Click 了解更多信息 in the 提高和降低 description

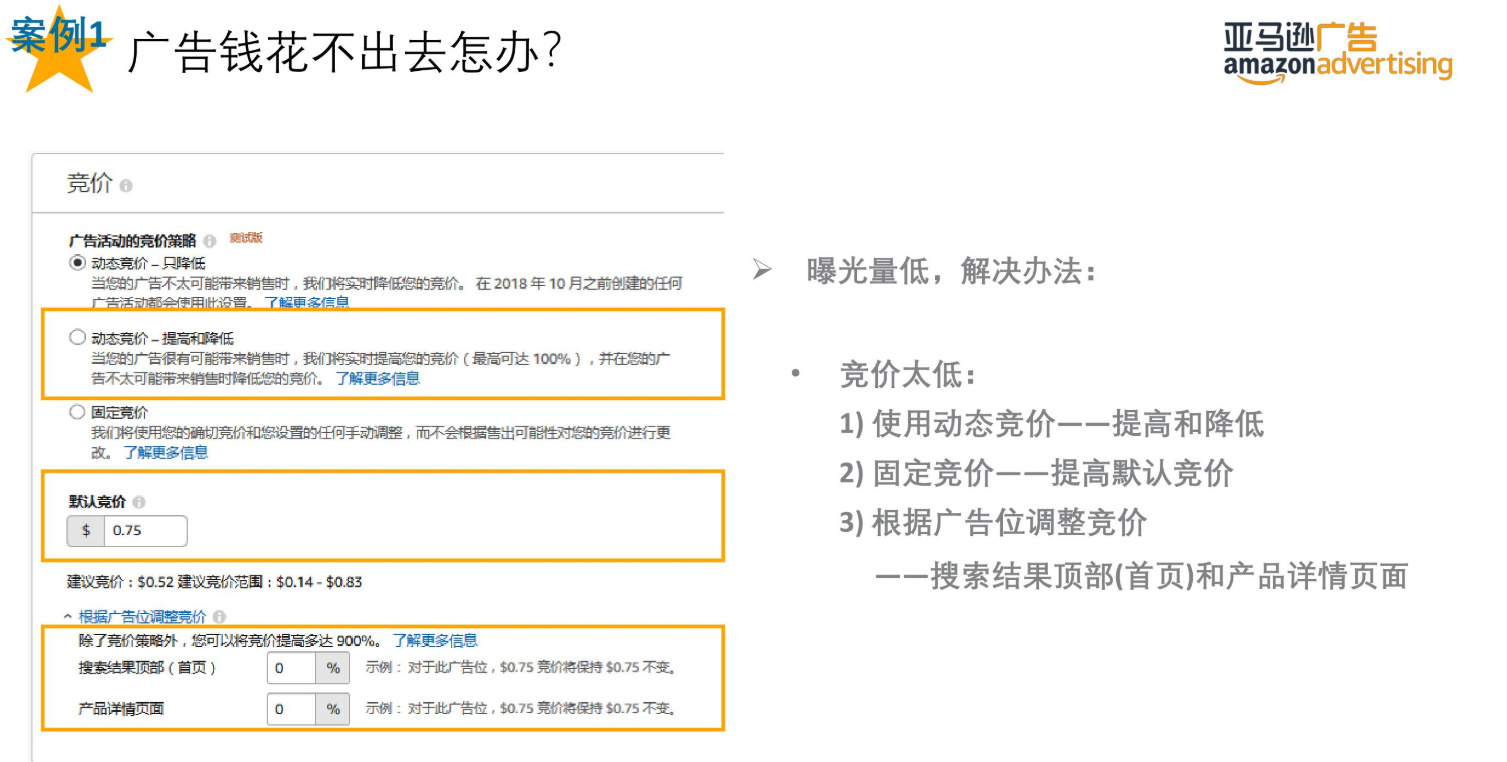click(378, 378)
